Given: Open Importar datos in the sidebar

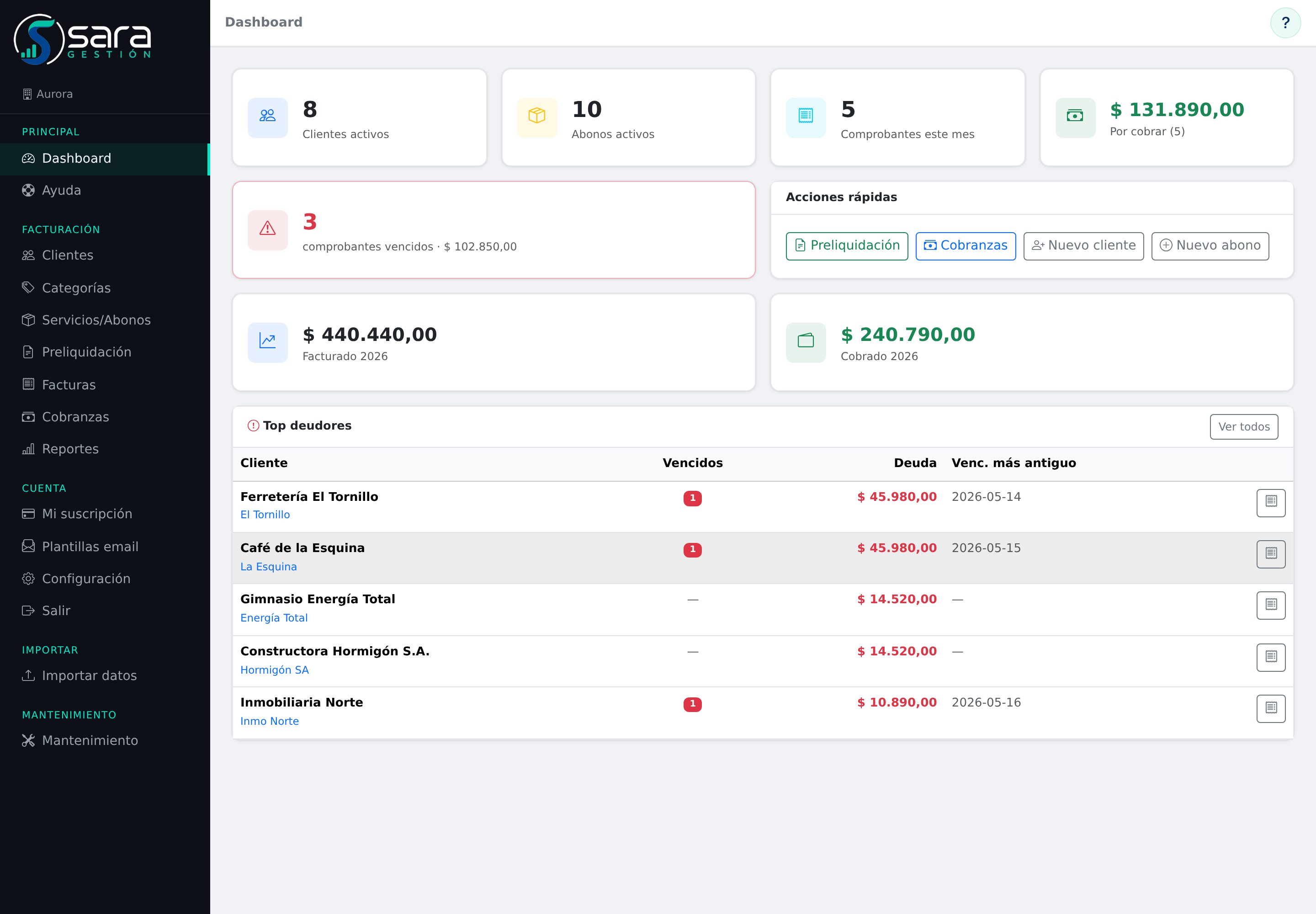Looking at the screenshot, I should pyautogui.click(x=105, y=676).
